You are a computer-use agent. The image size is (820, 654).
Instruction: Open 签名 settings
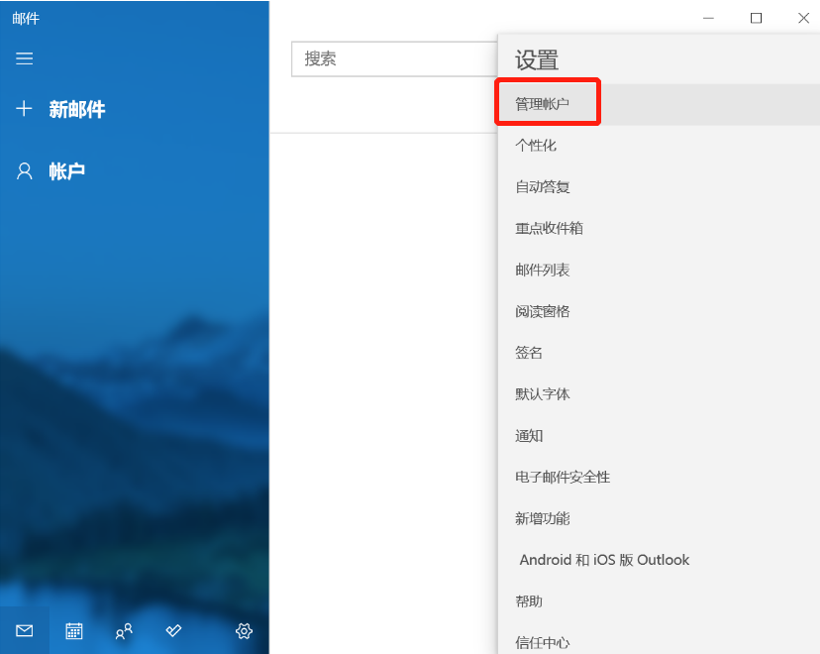[x=659, y=352]
